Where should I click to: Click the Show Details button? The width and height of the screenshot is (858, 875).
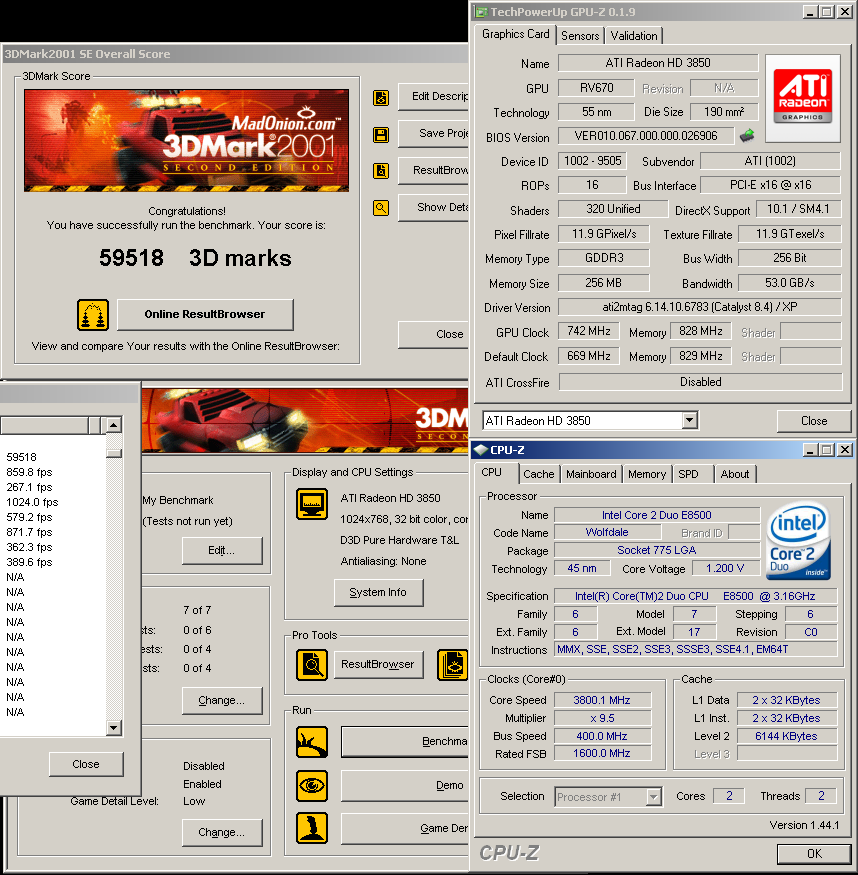(x=434, y=208)
